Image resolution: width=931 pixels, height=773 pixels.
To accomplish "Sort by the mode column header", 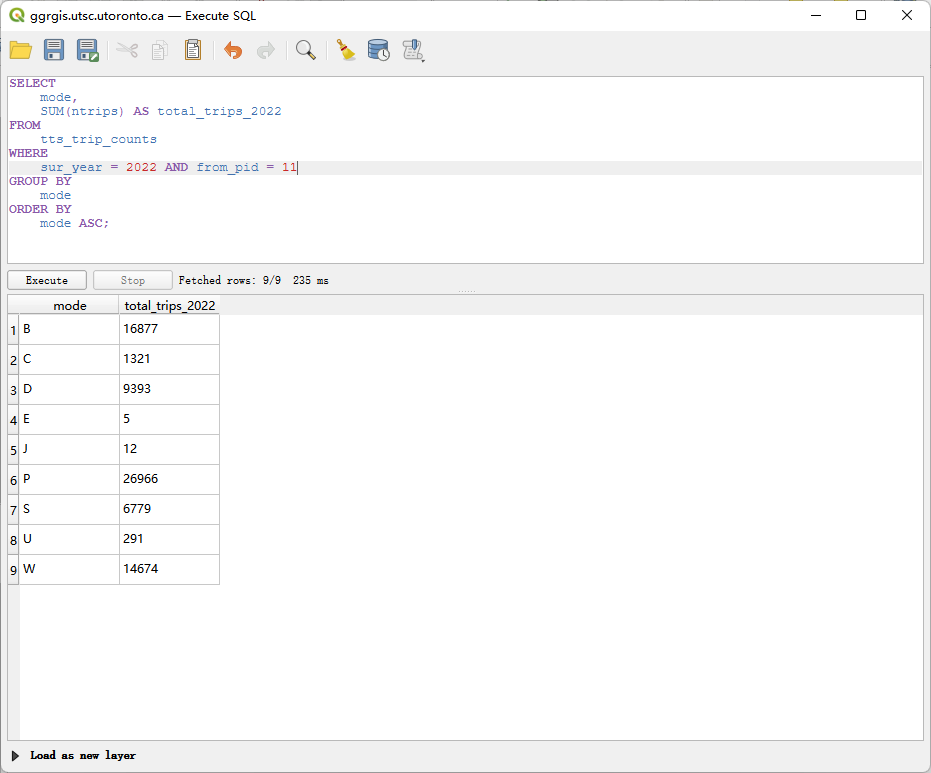I will [x=69, y=305].
